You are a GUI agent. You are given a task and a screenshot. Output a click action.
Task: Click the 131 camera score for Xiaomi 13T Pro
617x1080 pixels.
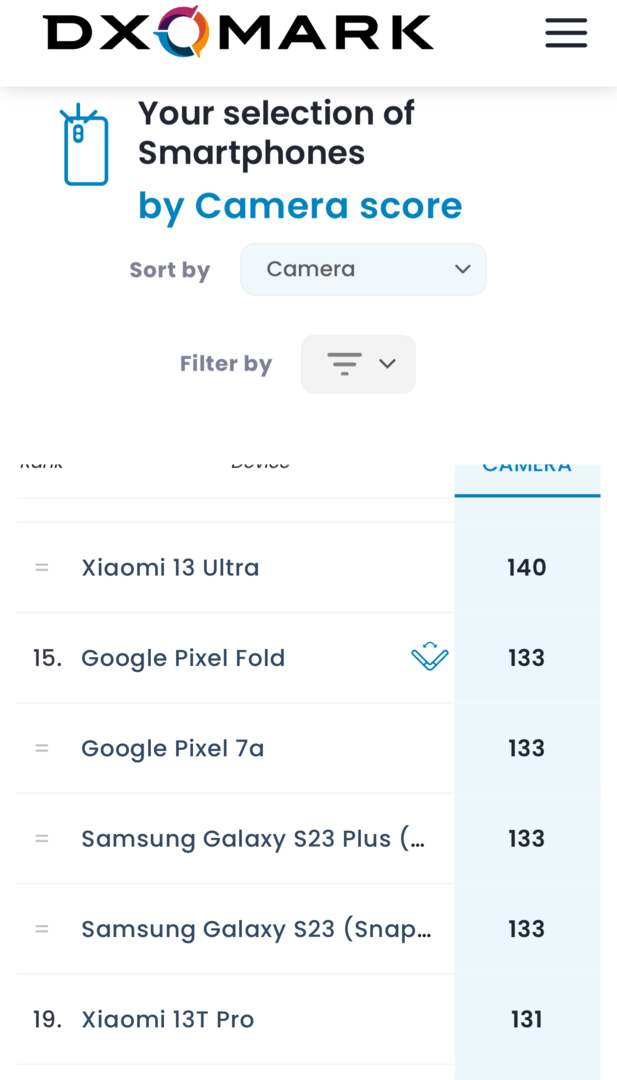pyautogui.click(x=527, y=1019)
